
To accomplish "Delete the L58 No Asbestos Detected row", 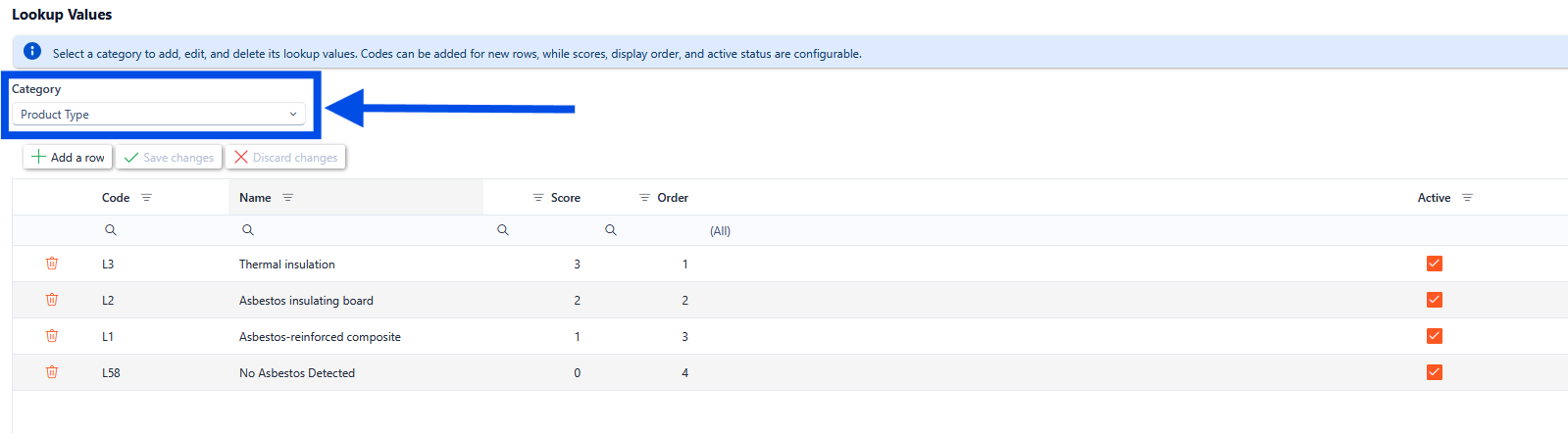I will (x=52, y=372).
